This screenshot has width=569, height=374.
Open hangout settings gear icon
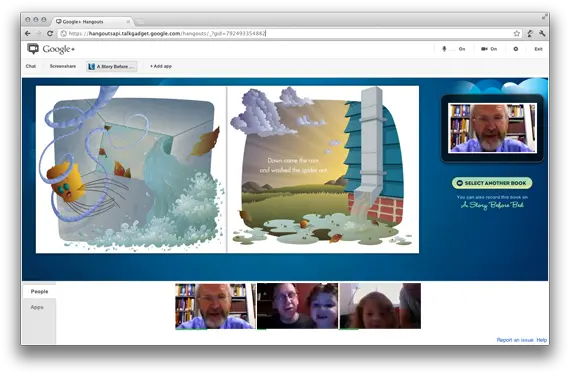pos(516,49)
